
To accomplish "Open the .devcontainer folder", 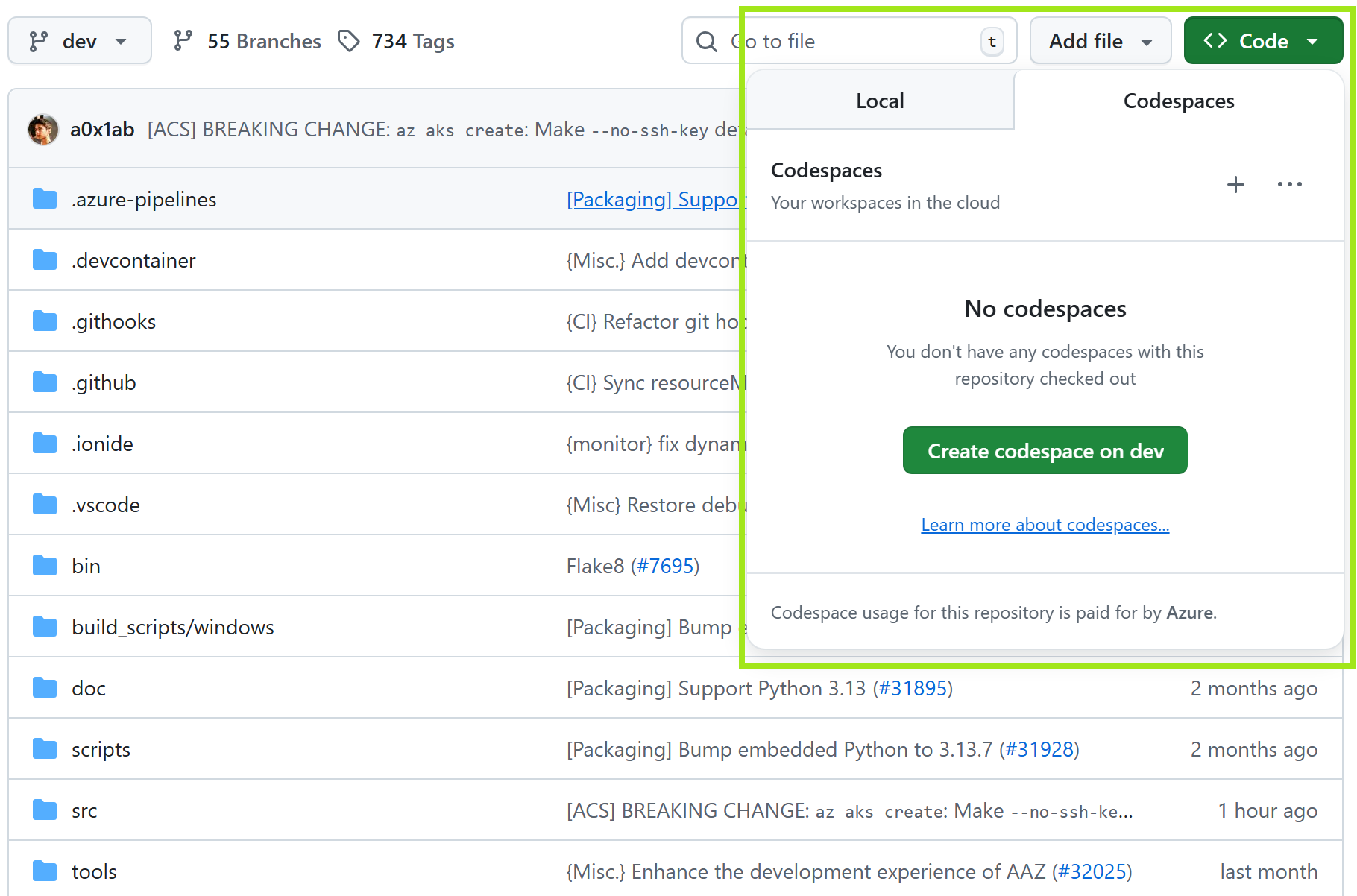I will [x=133, y=260].
